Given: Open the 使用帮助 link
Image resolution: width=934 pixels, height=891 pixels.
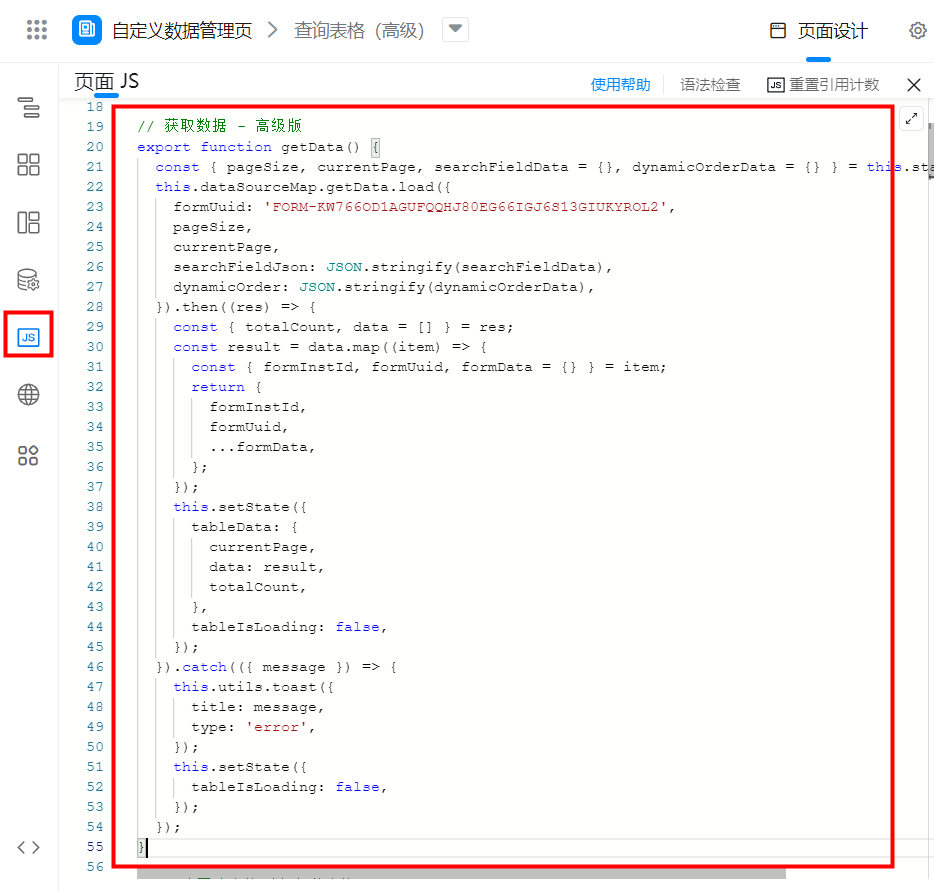Looking at the screenshot, I should [x=620, y=85].
